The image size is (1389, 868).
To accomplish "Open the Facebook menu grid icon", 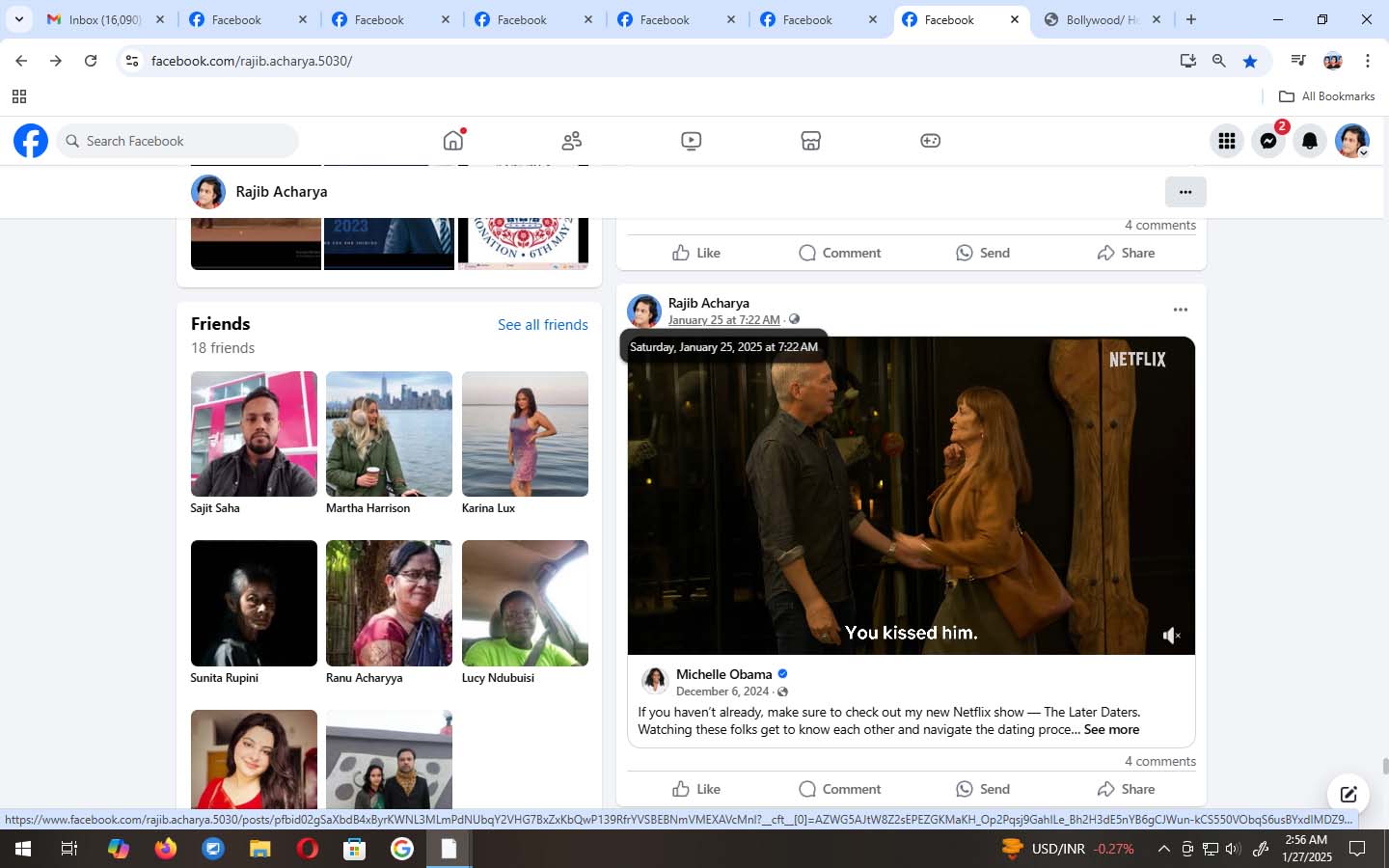I will (1227, 141).
